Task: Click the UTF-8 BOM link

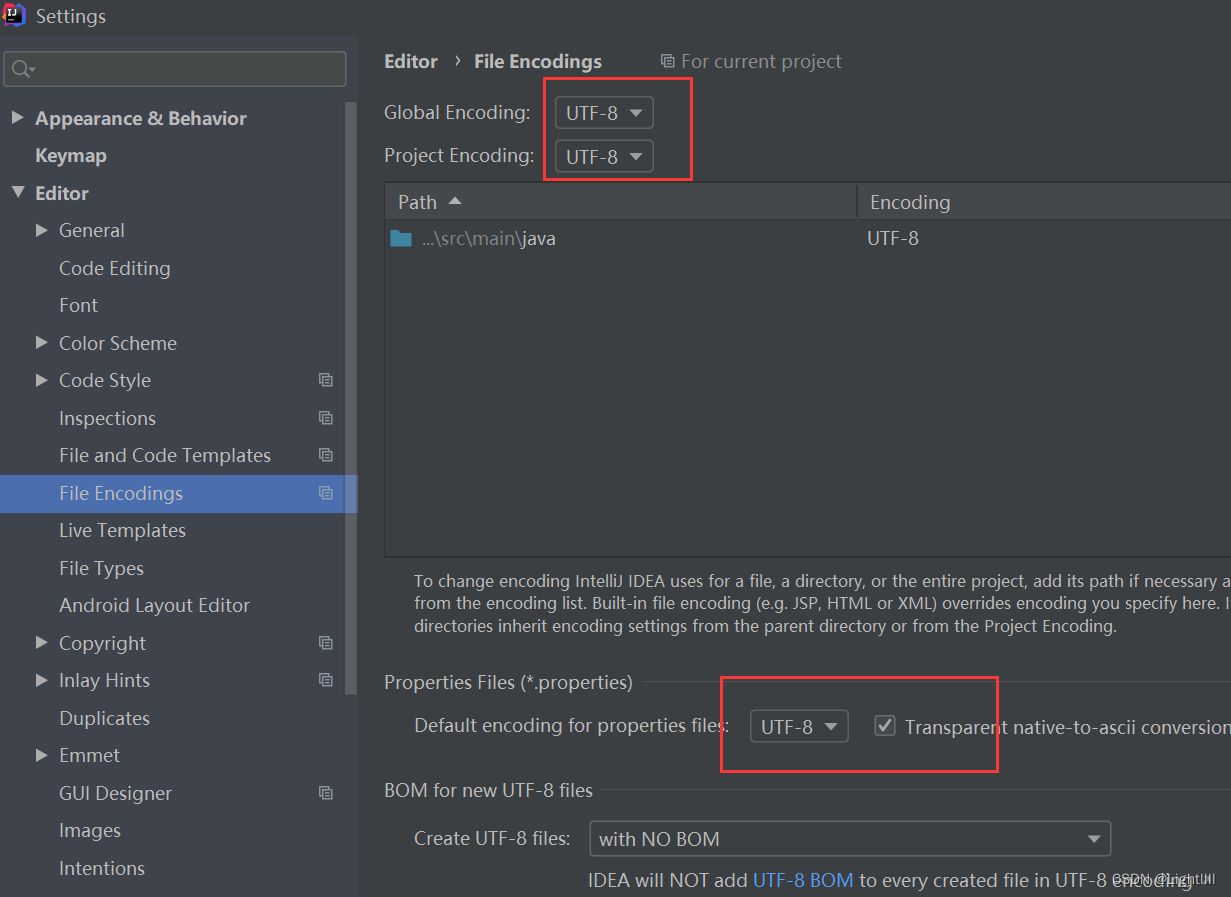Action: 803,880
